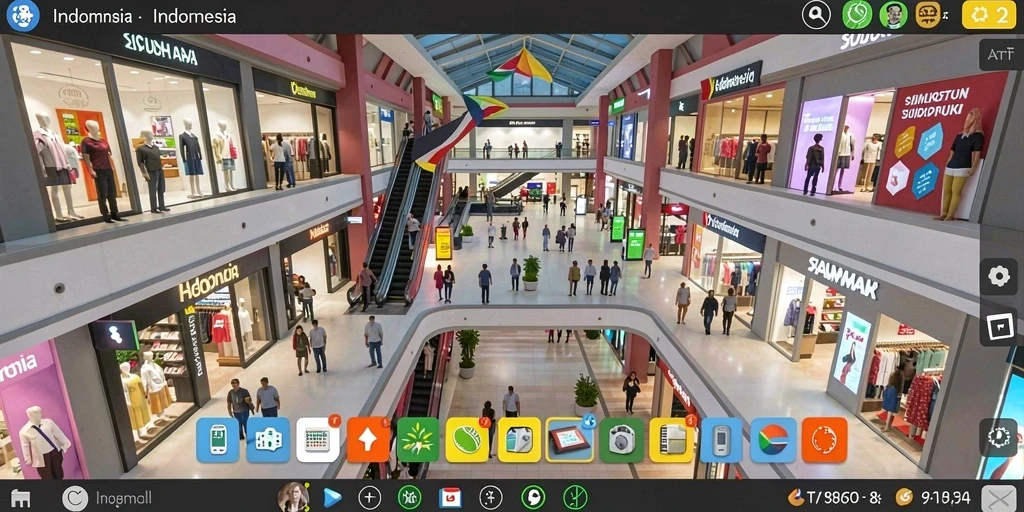This screenshot has width=1024, height=512.
Task: Click the building icon in the bottom-left corner
Action: tap(20, 498)
